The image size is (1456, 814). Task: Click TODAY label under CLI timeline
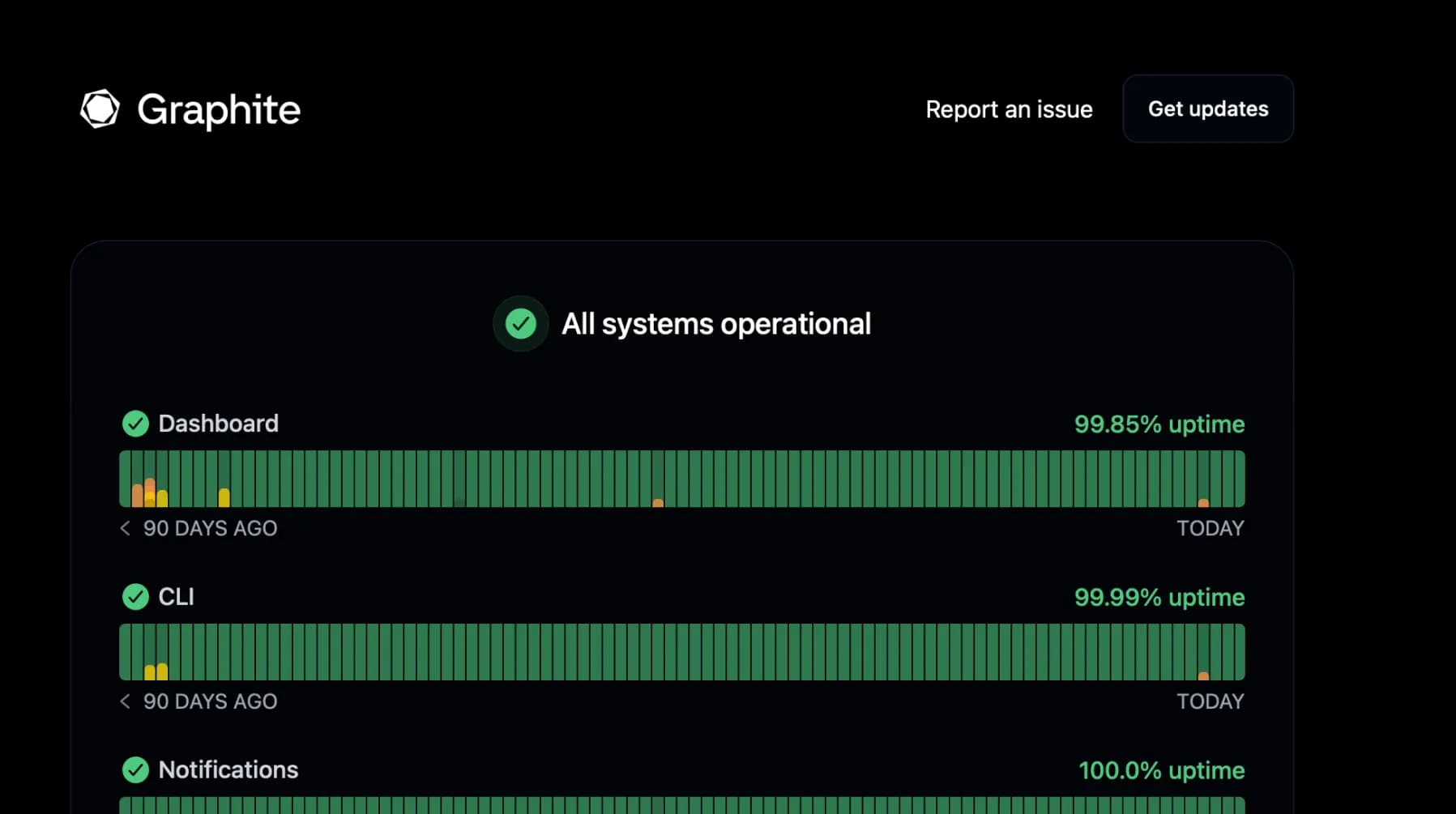pyautogui.click(x=1210, y=701)
